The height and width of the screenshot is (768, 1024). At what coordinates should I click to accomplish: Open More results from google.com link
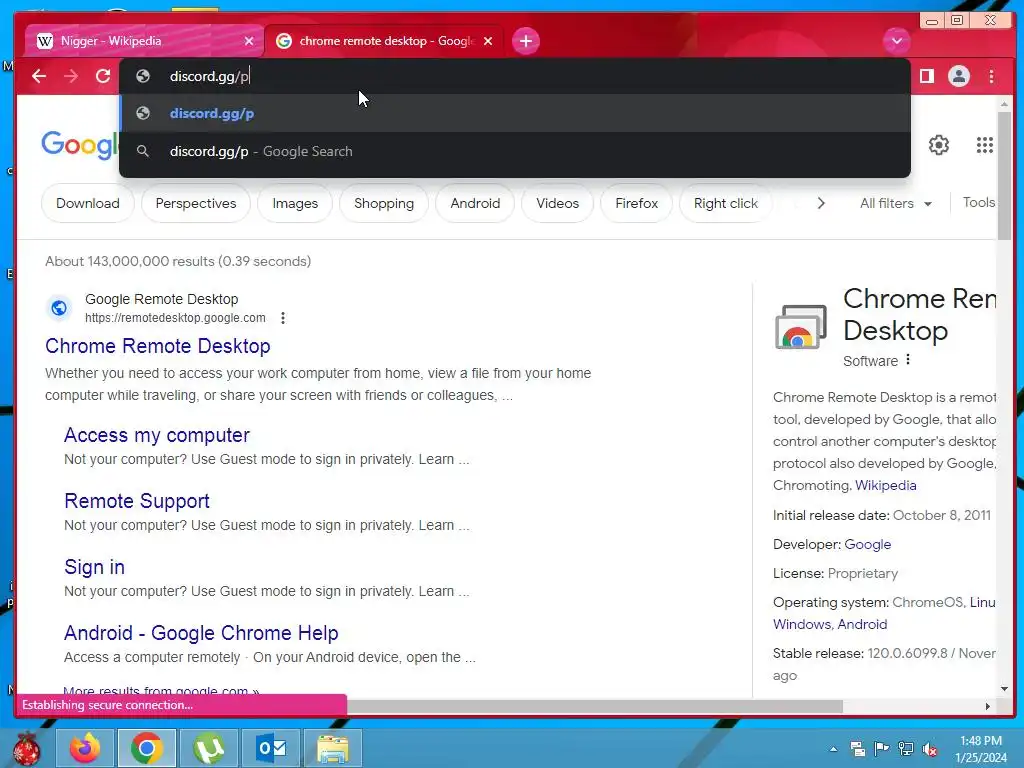click(x=161, y=690)
